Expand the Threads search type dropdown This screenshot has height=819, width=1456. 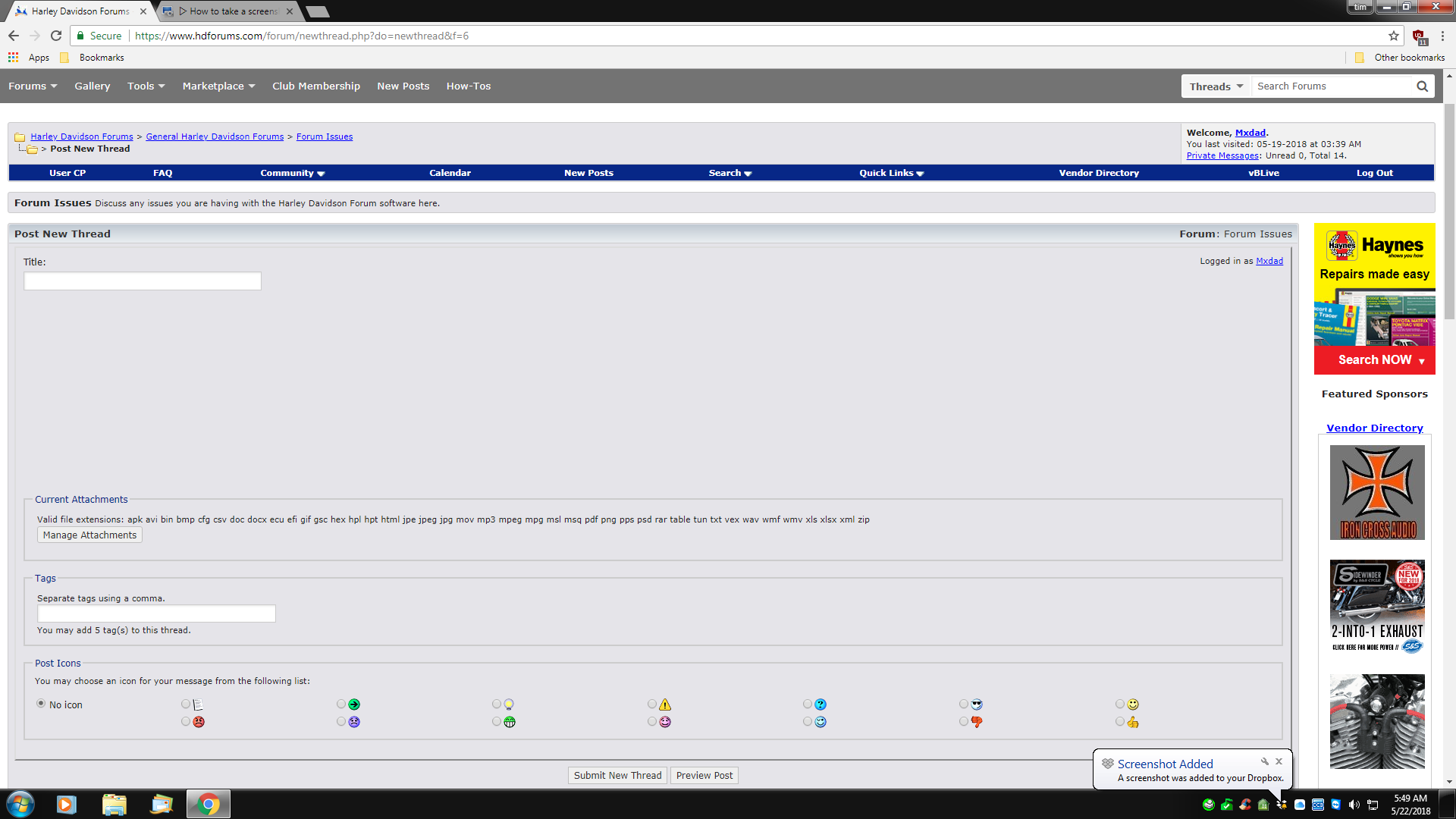1216,86
